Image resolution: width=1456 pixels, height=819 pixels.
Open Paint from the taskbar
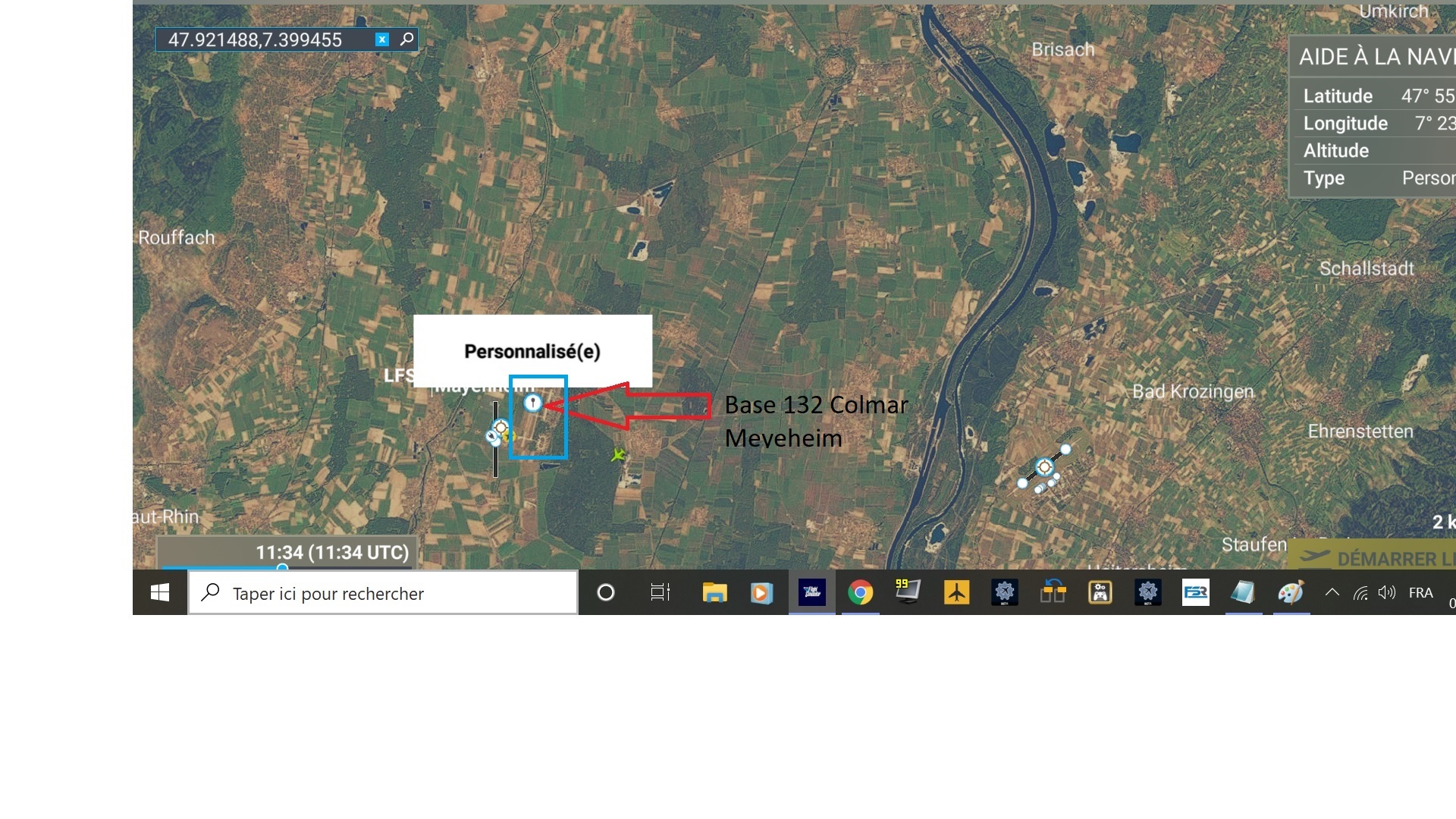coord(1290,592)
